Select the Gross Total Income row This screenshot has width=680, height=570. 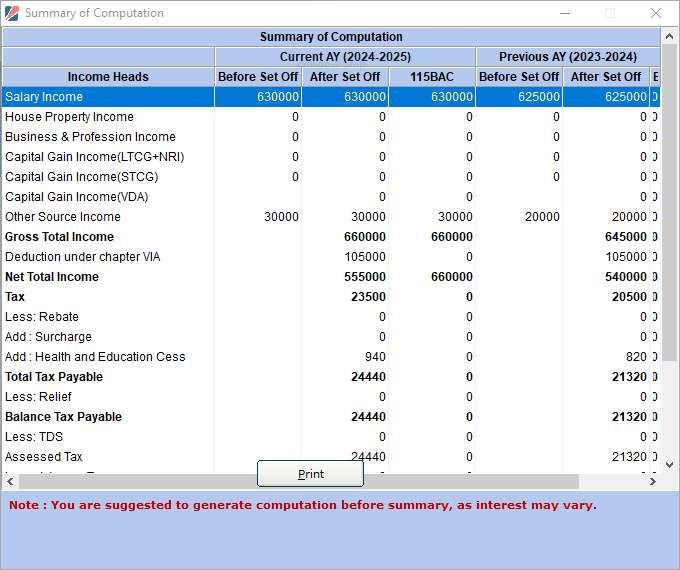click(331, 236)
